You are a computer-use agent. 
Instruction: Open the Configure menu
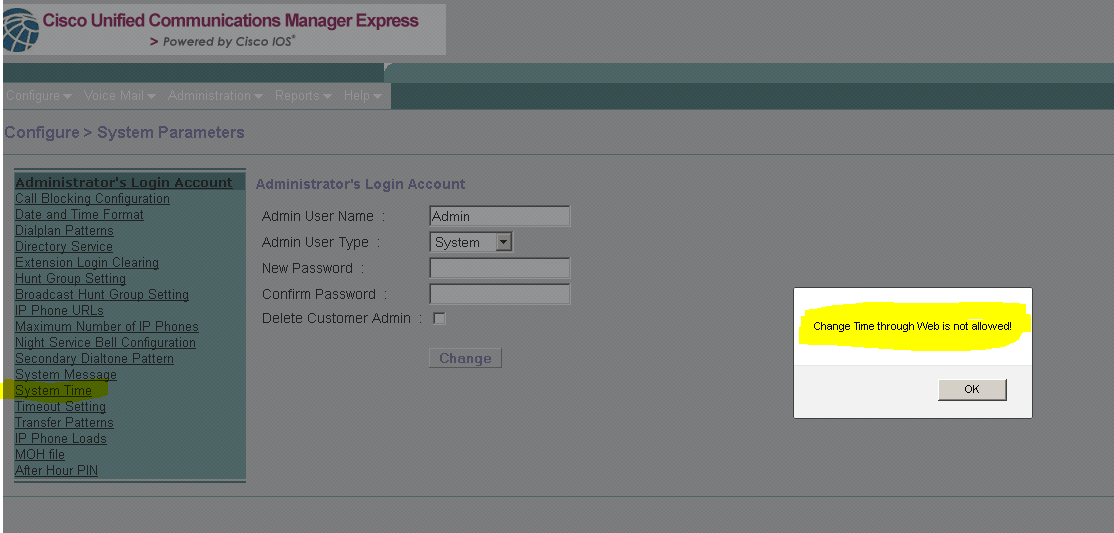coord(38,95)
